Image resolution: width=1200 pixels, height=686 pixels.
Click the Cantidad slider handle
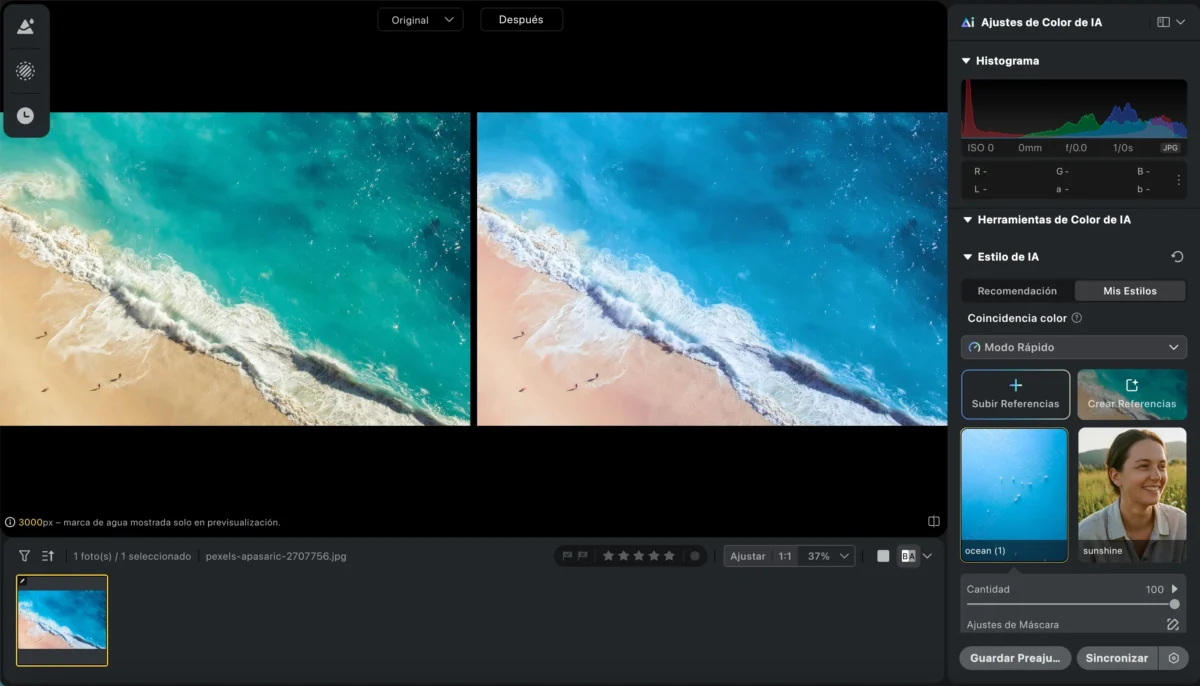(x=1174, y=604)
